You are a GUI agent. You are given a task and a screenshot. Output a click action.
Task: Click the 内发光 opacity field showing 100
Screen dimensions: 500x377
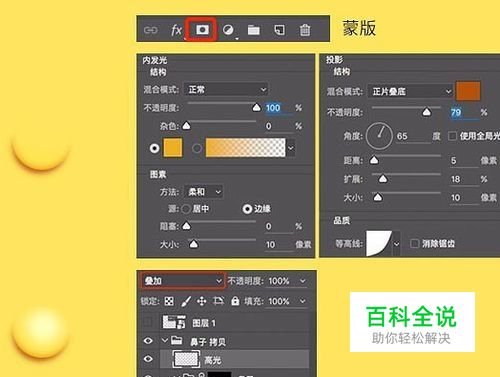[x=279, y=108]
